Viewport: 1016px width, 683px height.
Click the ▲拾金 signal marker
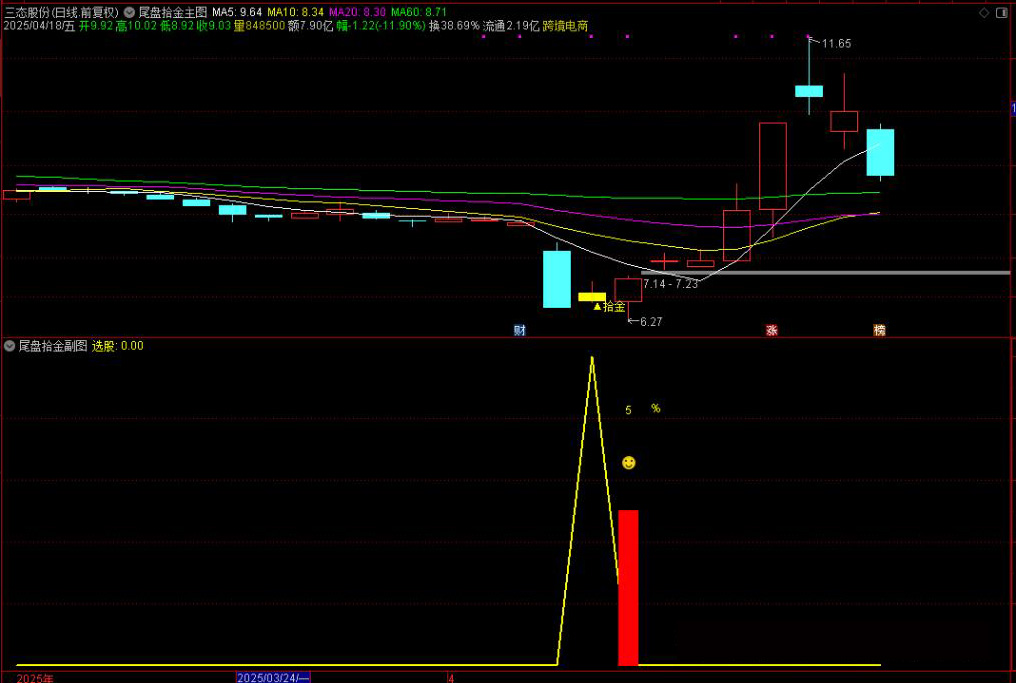pos(610,306)
